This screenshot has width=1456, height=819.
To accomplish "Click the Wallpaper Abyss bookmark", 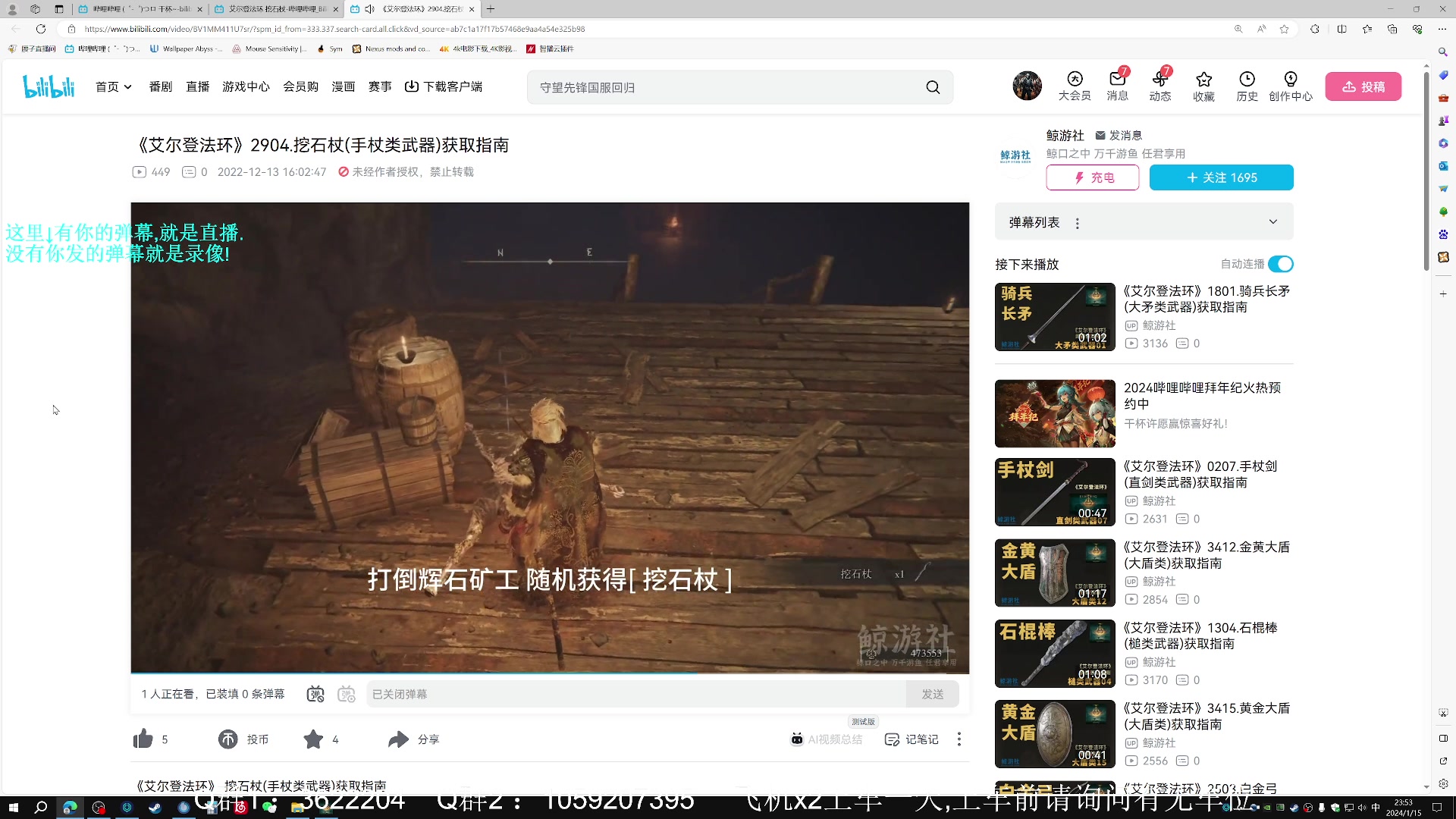I will 187,49.
